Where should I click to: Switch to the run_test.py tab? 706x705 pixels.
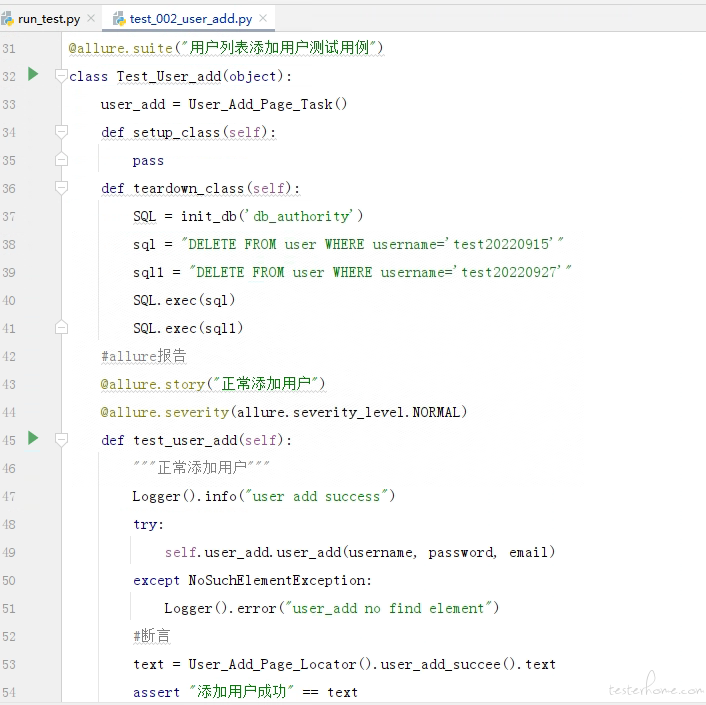click(x=49, y=19)
